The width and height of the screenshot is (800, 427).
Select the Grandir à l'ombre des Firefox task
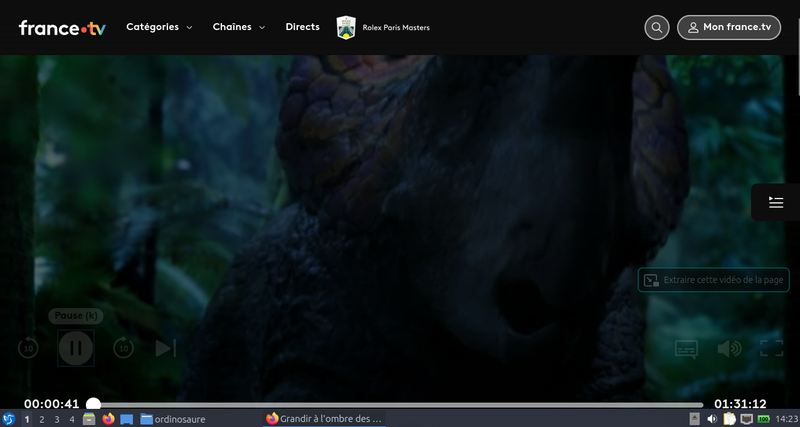324,419
